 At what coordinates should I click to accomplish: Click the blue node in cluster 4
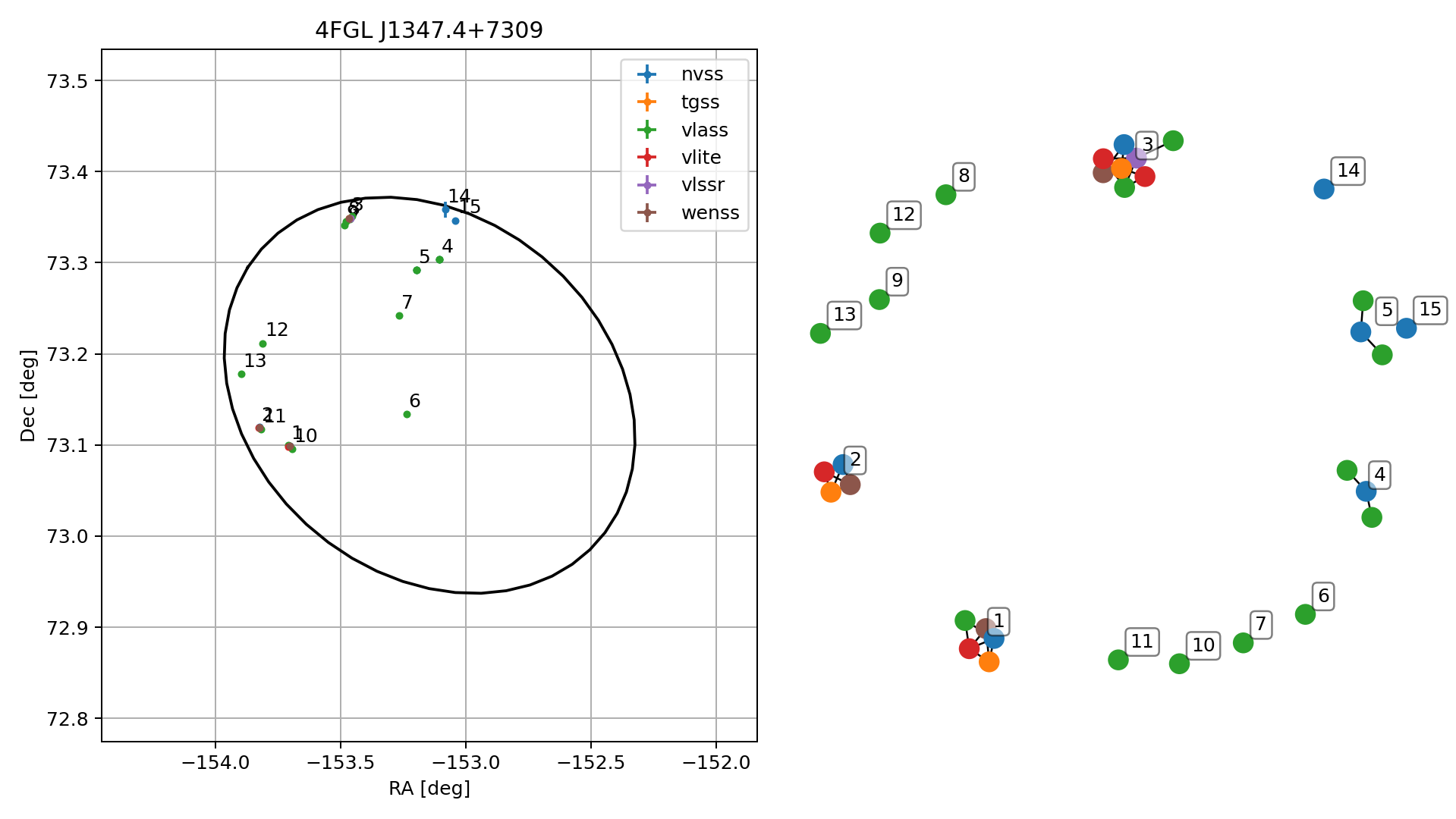pos(1366,491)
